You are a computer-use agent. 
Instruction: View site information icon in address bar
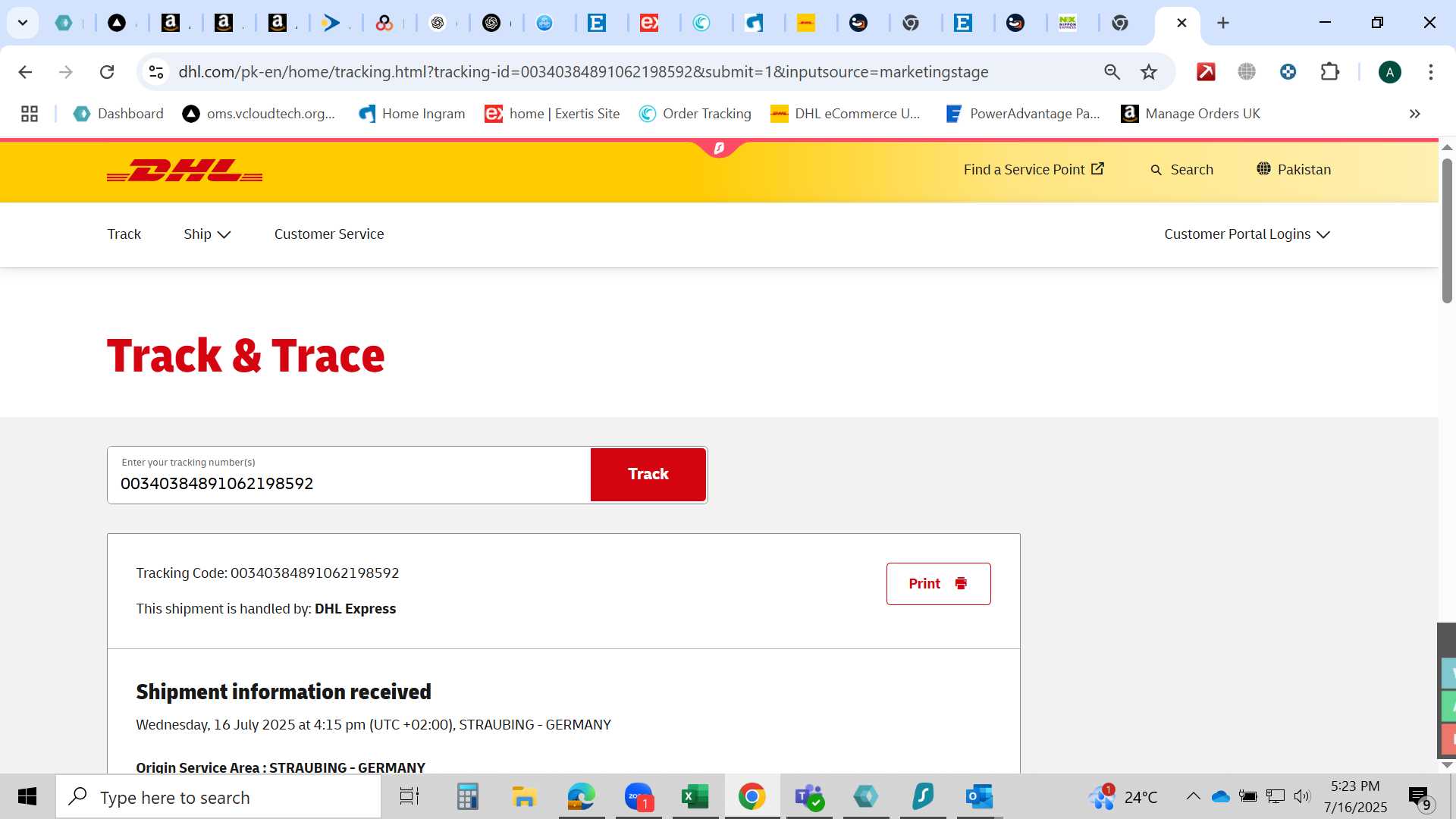click(x=156, y=72)
